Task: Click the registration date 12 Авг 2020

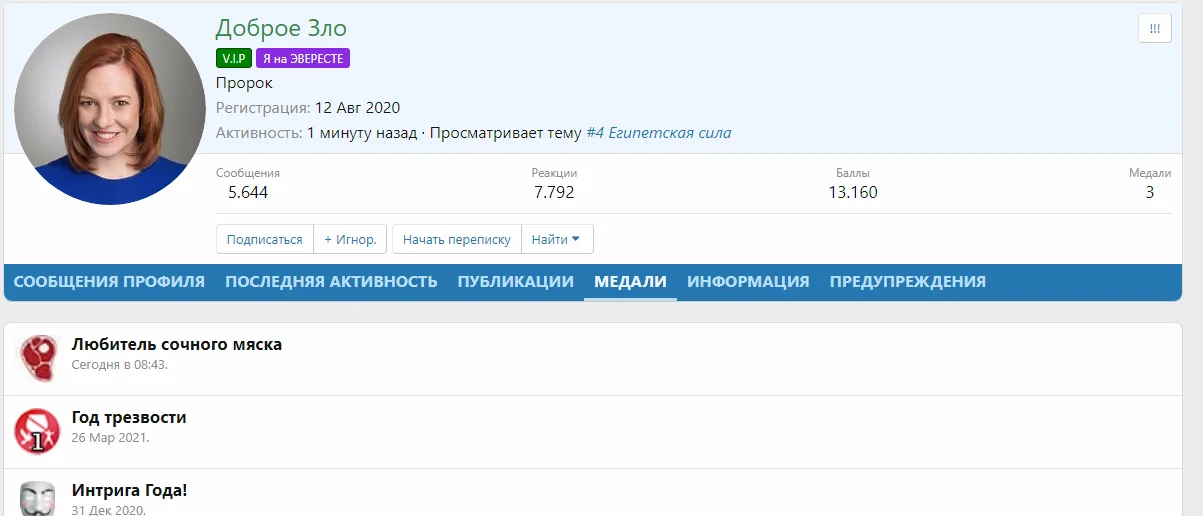Action: 357,108
